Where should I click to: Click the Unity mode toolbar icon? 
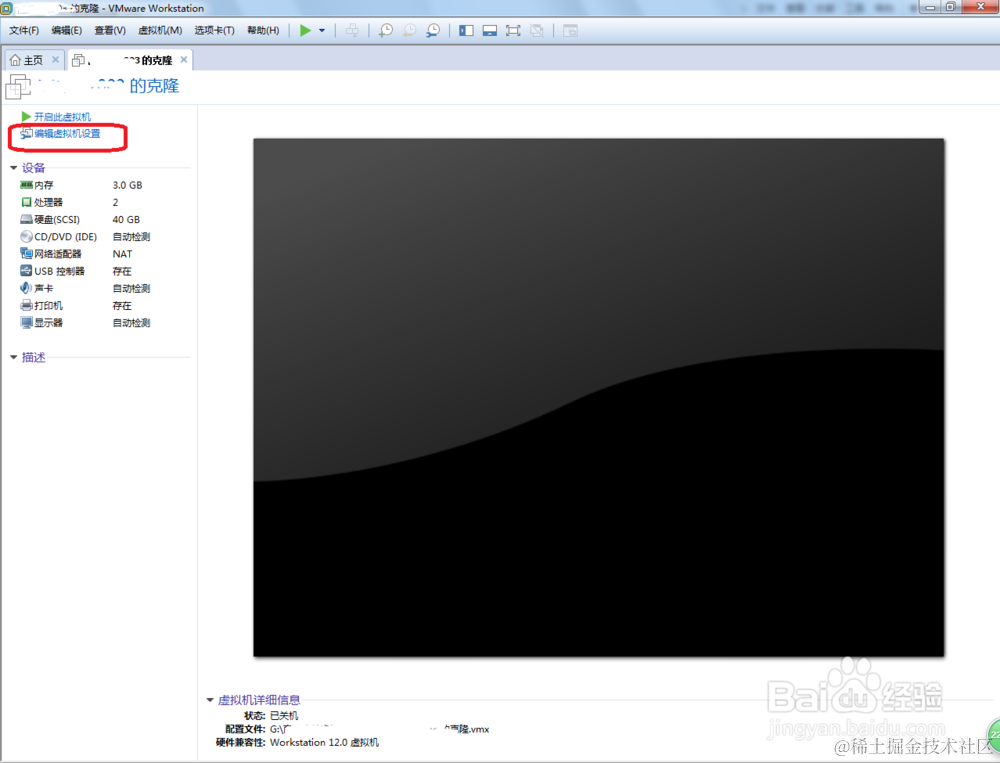(x=536, y=30)
